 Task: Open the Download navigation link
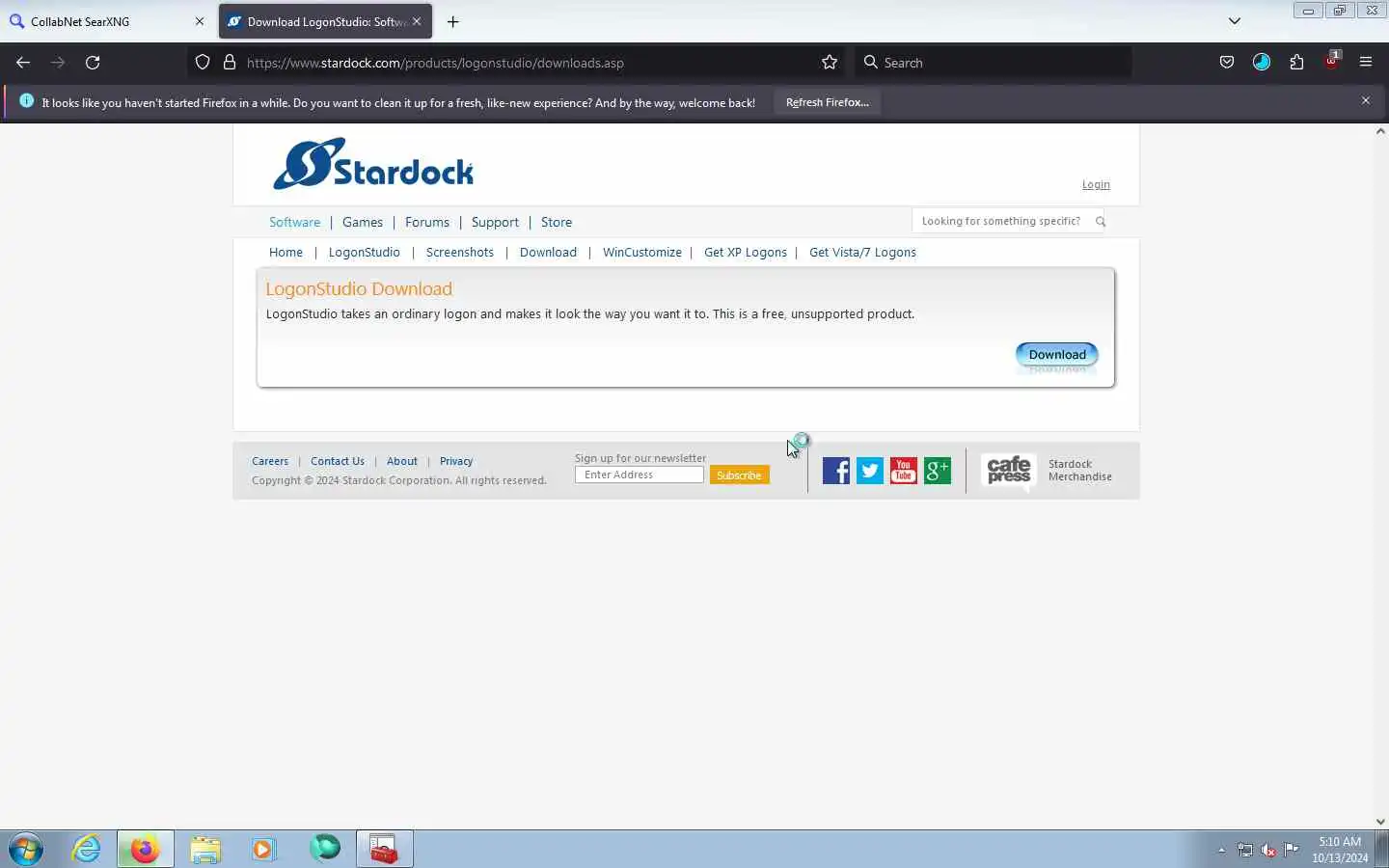point(548,253)
